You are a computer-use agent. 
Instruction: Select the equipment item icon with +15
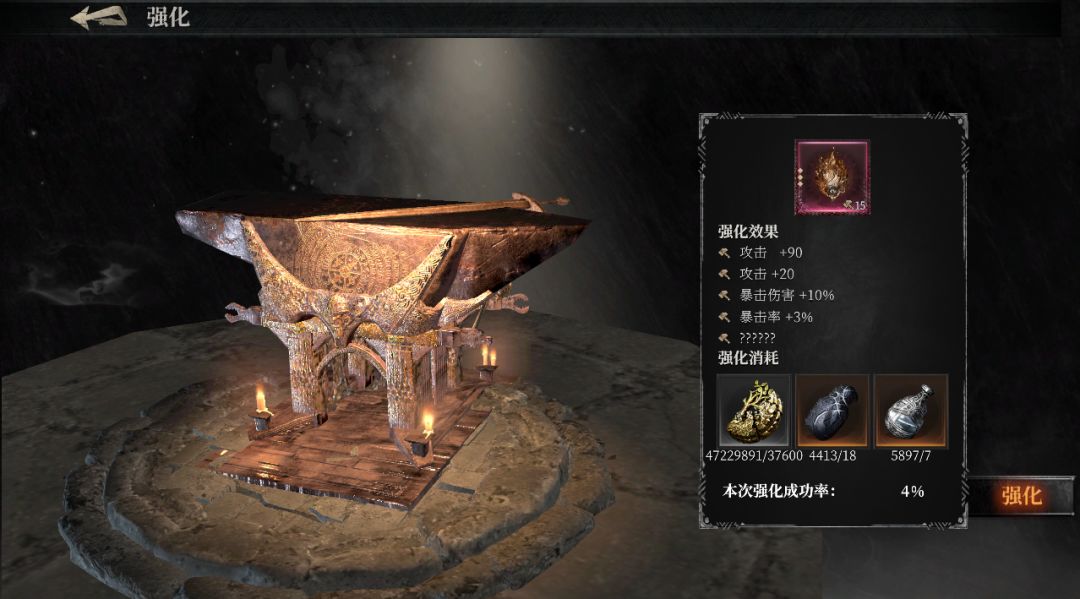point(832,177)
